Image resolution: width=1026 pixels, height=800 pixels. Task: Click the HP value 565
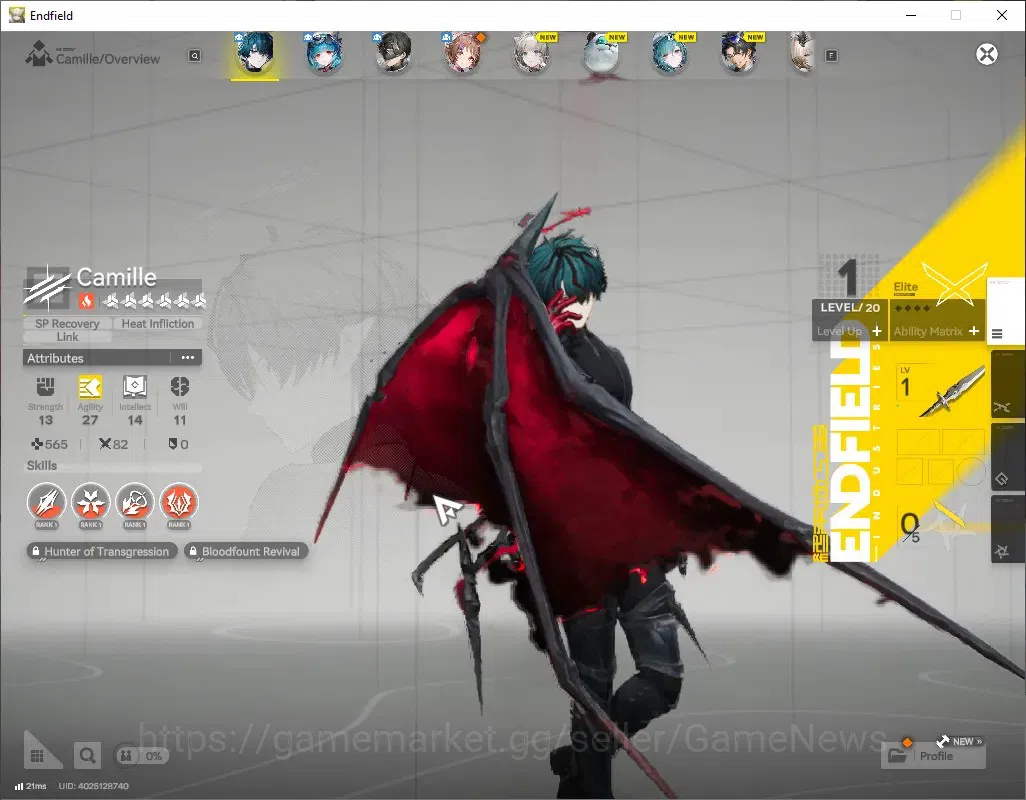pyautogui.click(x=50, y=444)
